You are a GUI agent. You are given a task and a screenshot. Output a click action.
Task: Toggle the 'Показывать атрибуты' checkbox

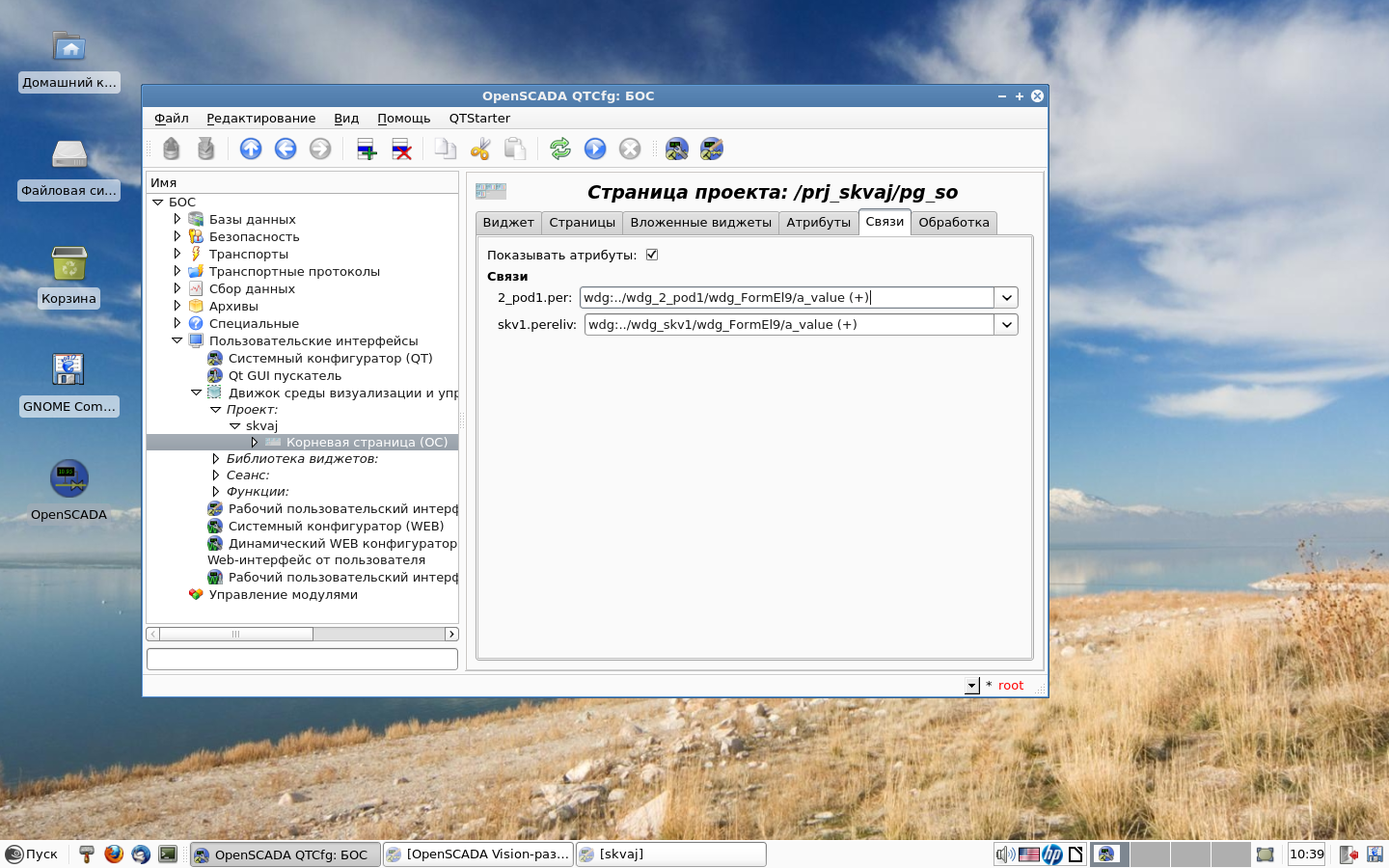click(652, 255)
